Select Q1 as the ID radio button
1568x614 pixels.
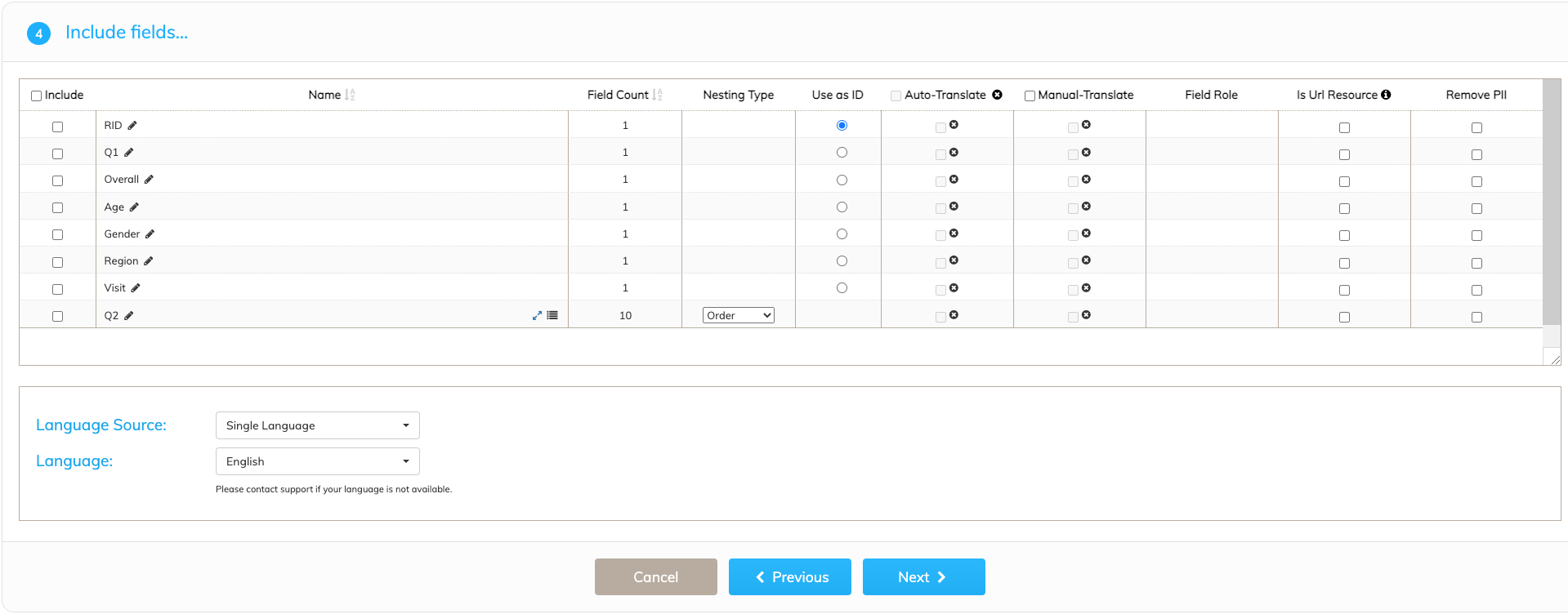[x=842, y=153]
